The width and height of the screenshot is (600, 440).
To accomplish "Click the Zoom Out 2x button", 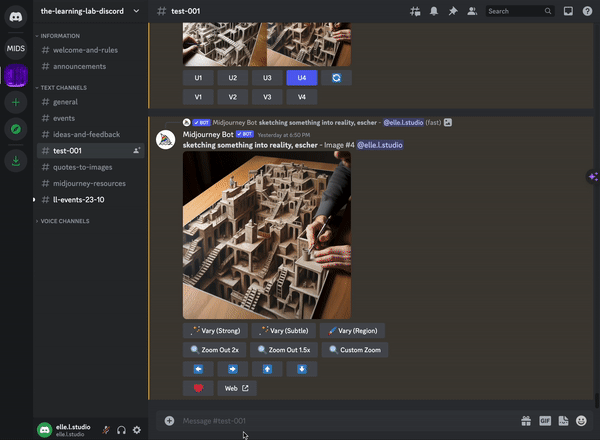I will click(214, 350).
